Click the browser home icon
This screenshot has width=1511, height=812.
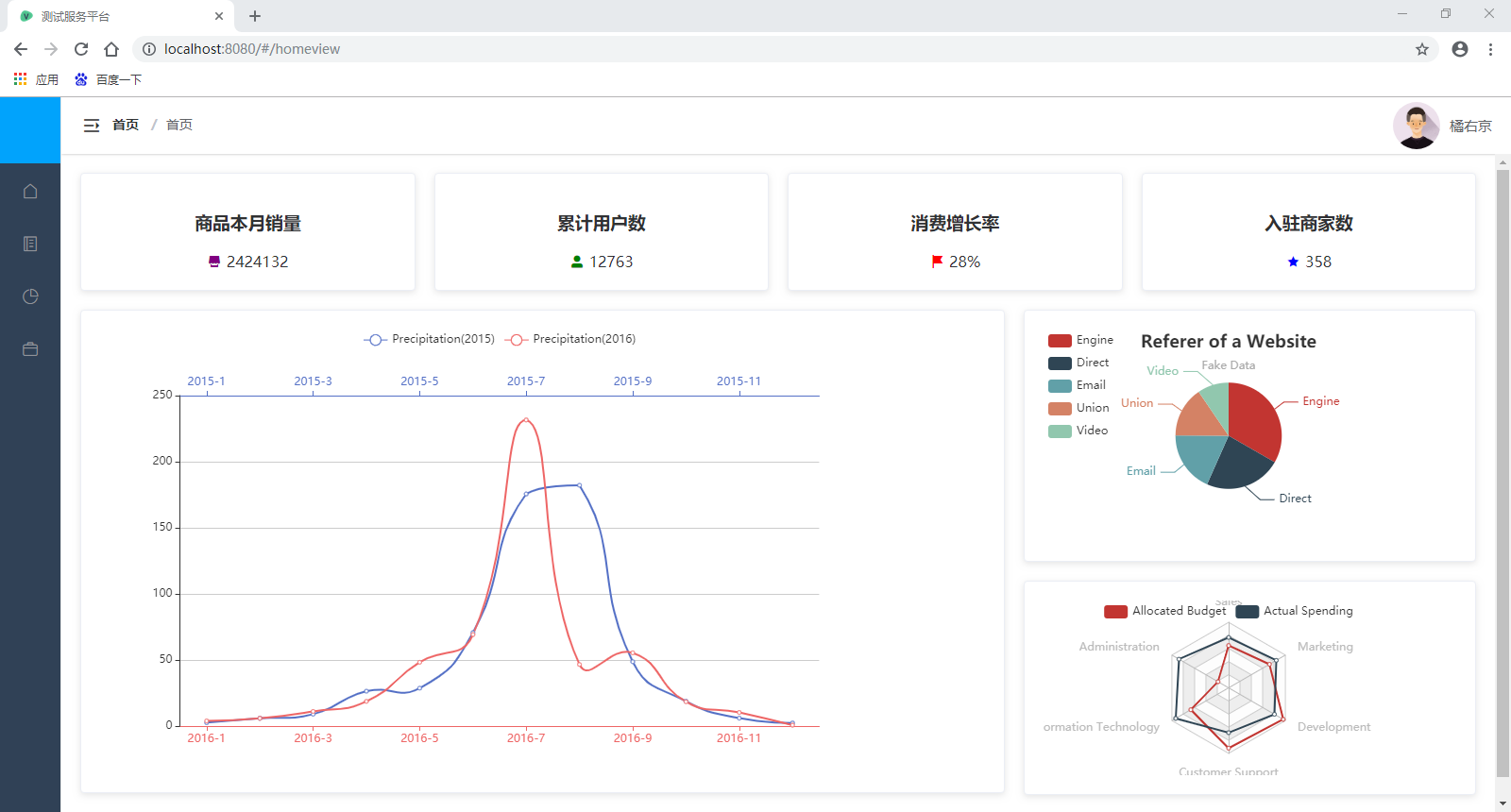coord(111,49)
